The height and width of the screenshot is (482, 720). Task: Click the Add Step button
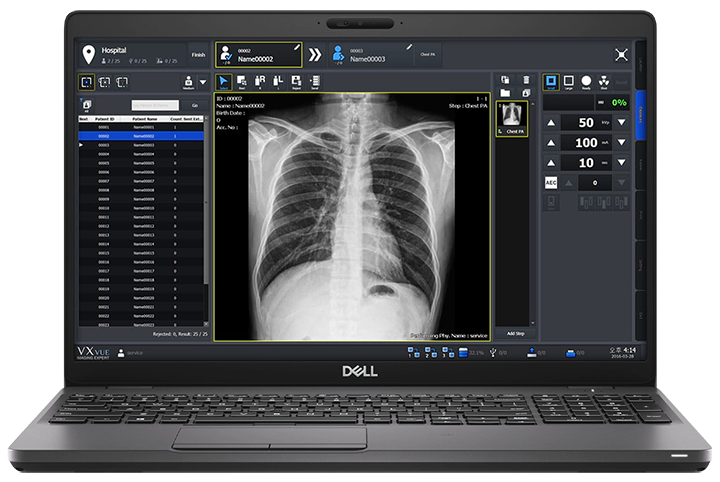(x=514, y=332)
